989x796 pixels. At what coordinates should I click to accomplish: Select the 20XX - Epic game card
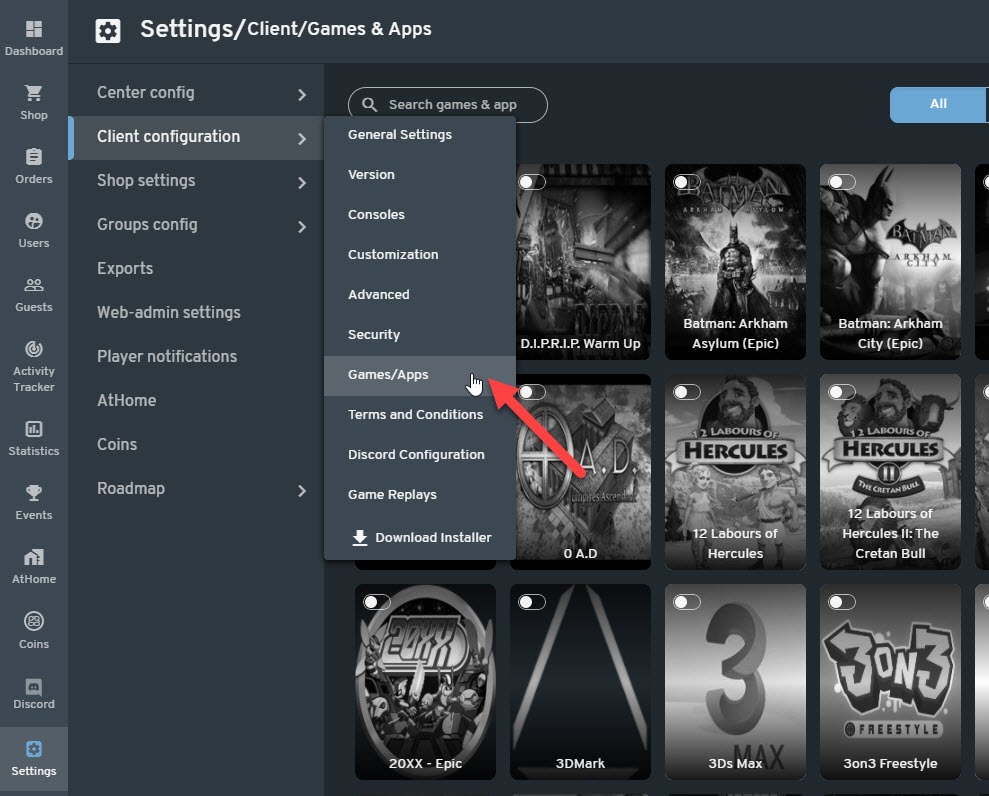pyautogui.click(x=425, y=682)
